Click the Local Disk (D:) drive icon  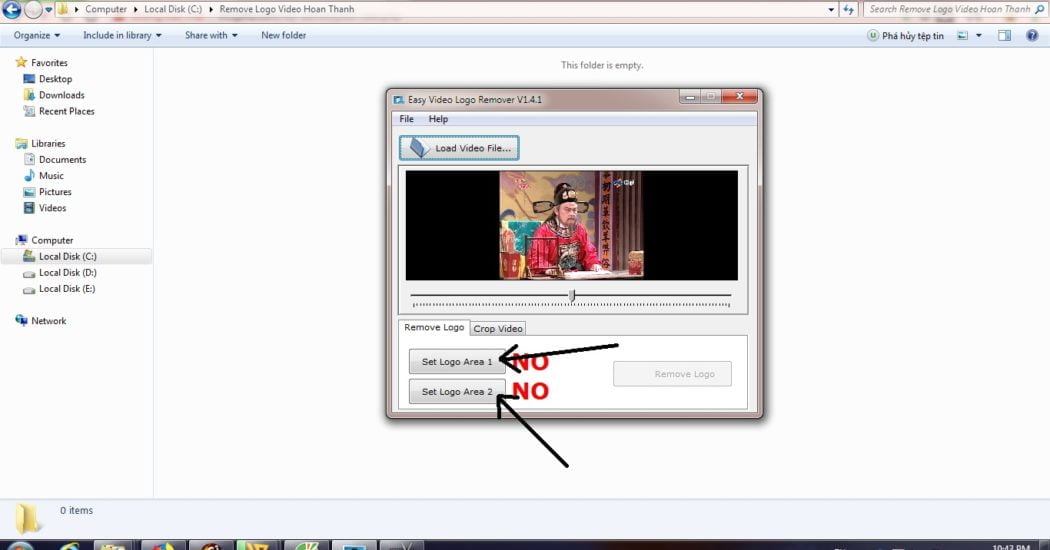tap(29, 273)
